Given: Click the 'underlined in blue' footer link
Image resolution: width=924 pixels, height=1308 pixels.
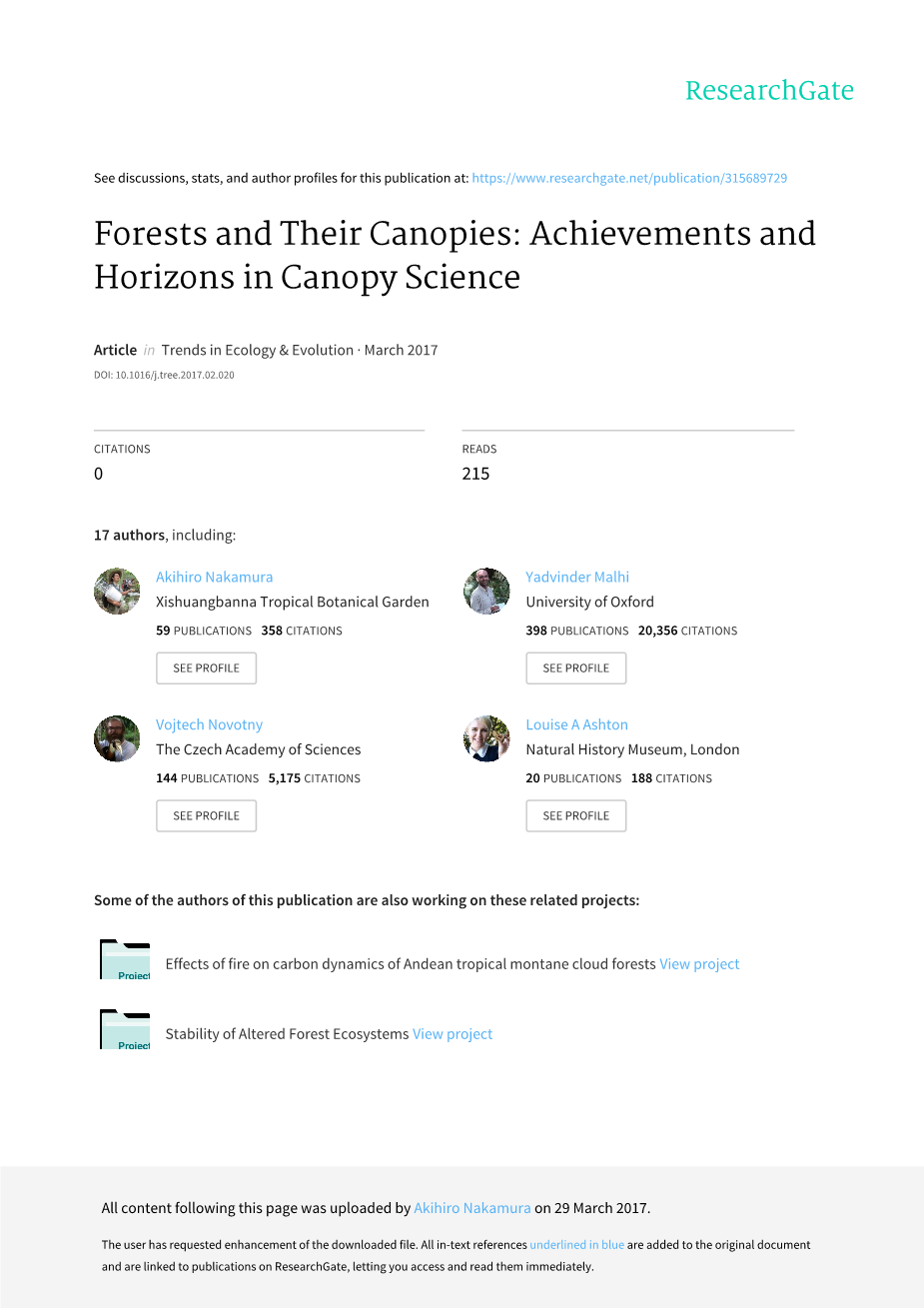Looking at the screenshot, I should click(x=576, y=1245).
